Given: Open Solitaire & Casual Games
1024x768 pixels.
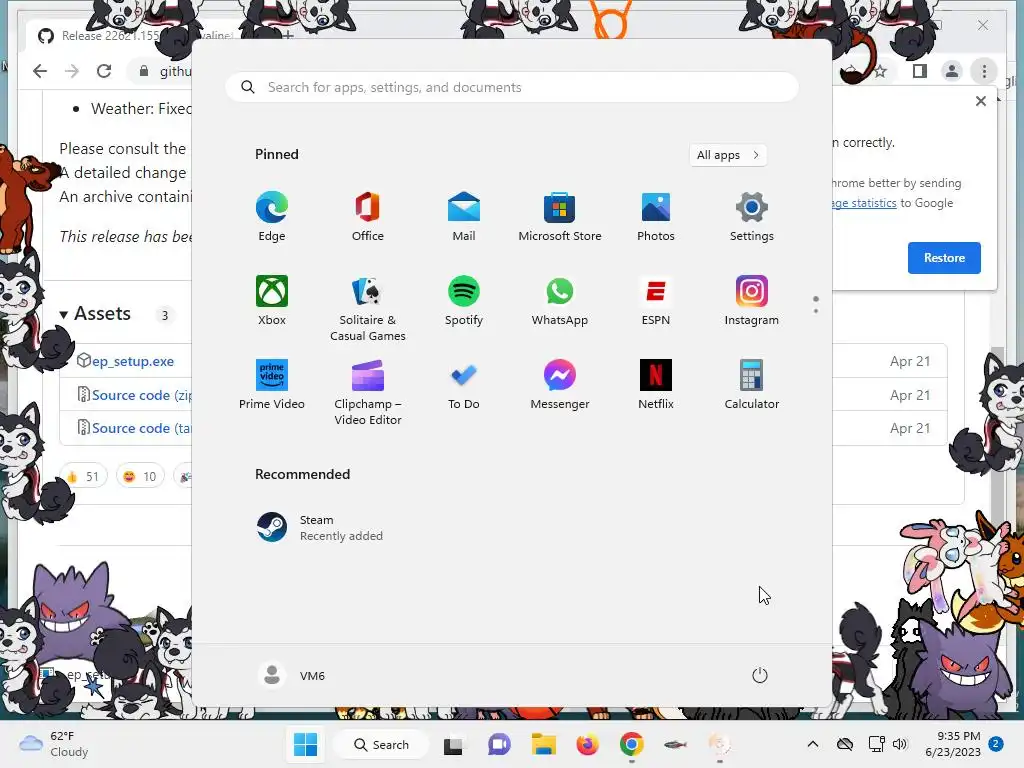Looking at the screenshot, I should tap(368, 308).
